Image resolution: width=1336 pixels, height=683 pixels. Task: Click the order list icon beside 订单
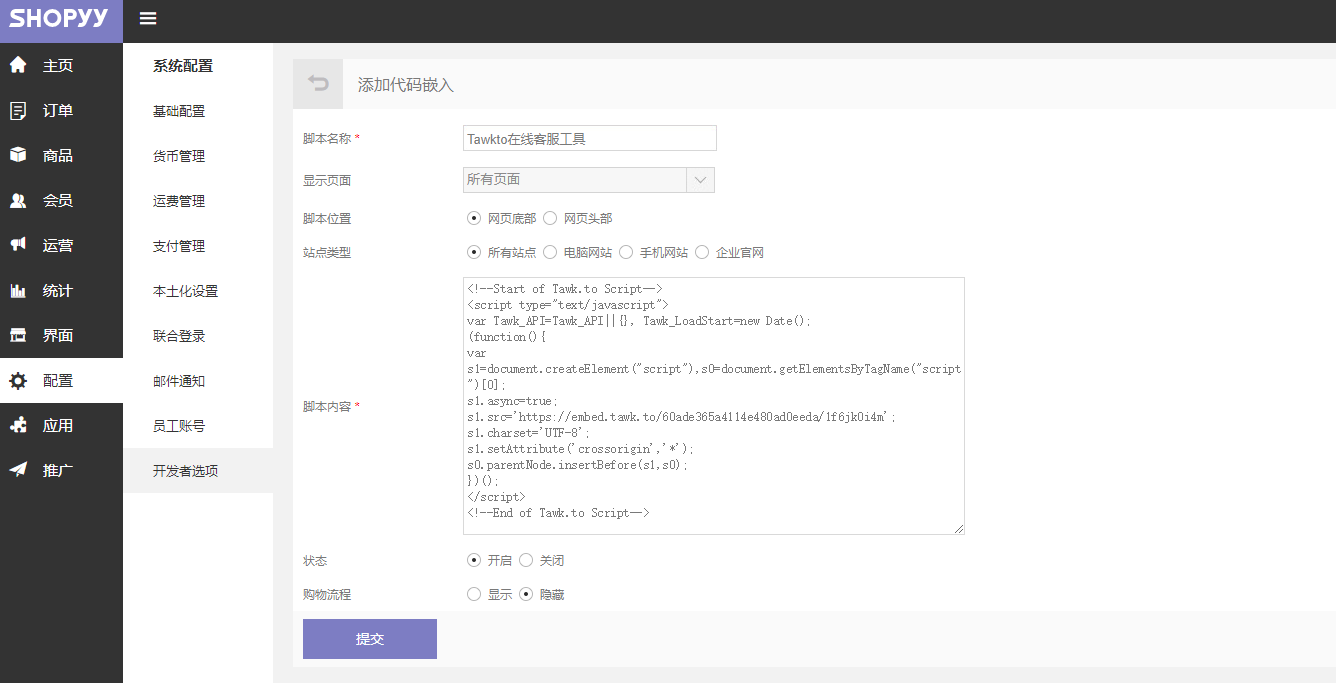click(x=18, y=110)
